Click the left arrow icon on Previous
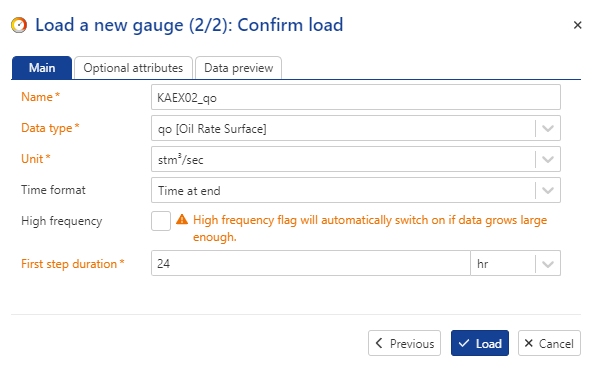Screen dimensions: 593x368 pos(379,343)
